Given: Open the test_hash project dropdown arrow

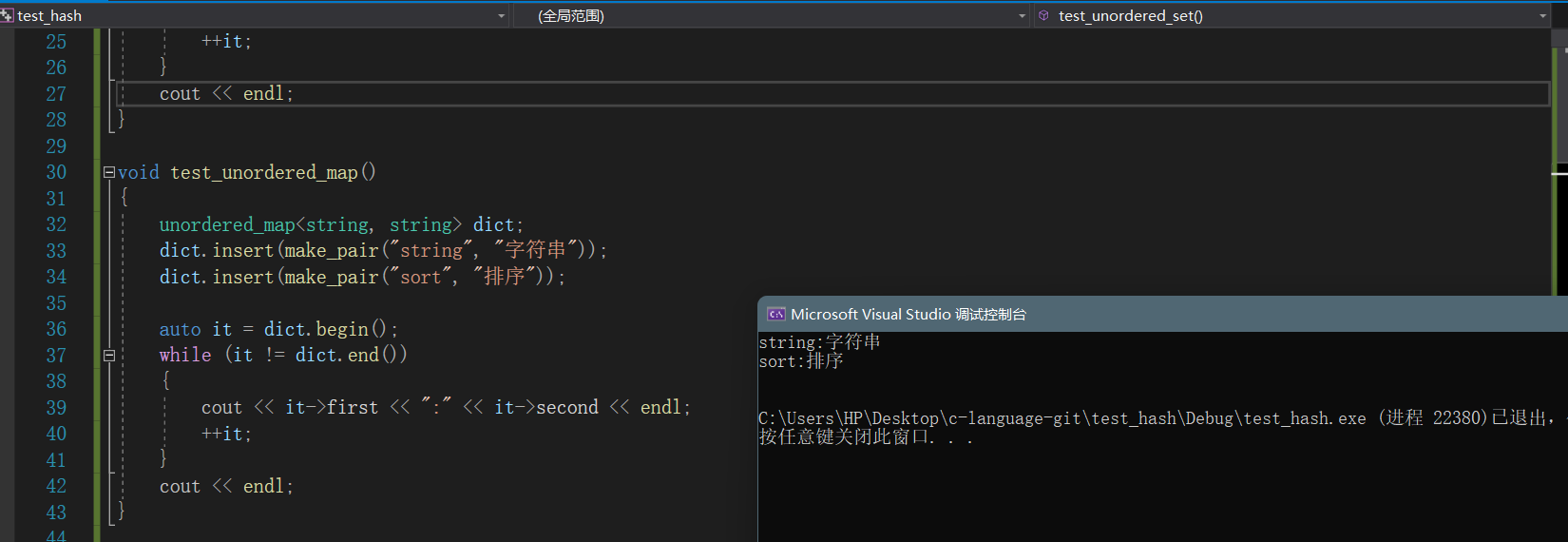Looking at the screenshot, I should (502, 16).
